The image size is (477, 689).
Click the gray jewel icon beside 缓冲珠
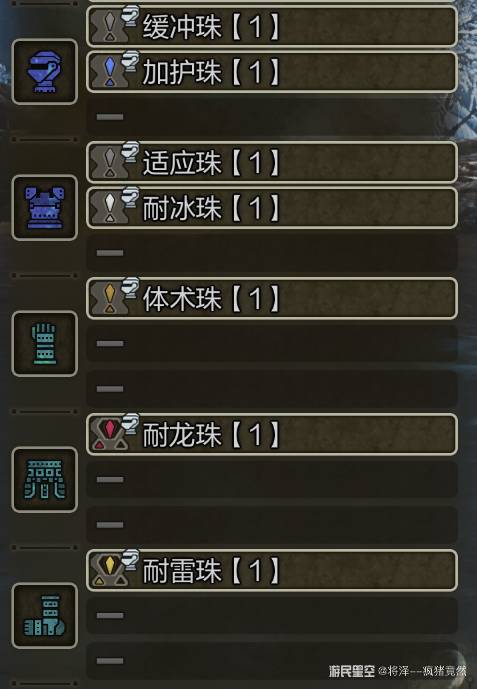[110, 26]
